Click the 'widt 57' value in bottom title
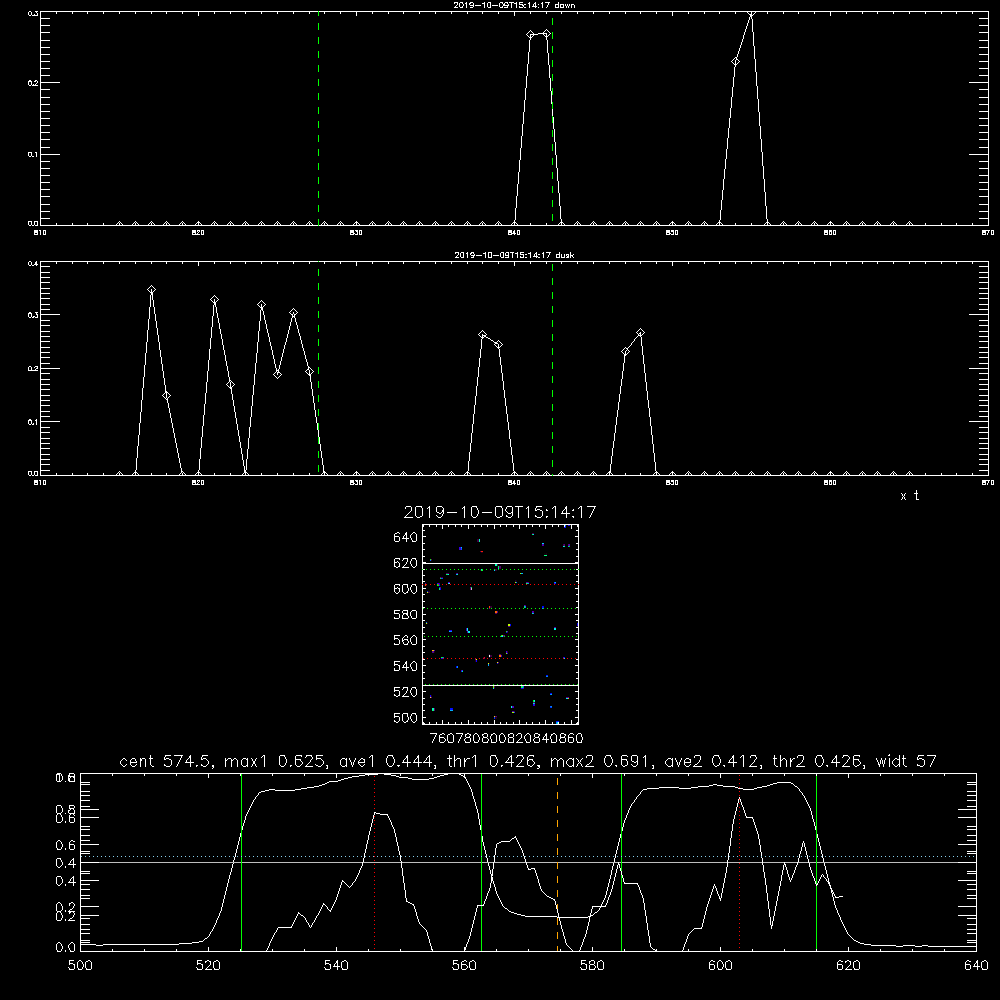1000x1000 pixels. (906, 761)
